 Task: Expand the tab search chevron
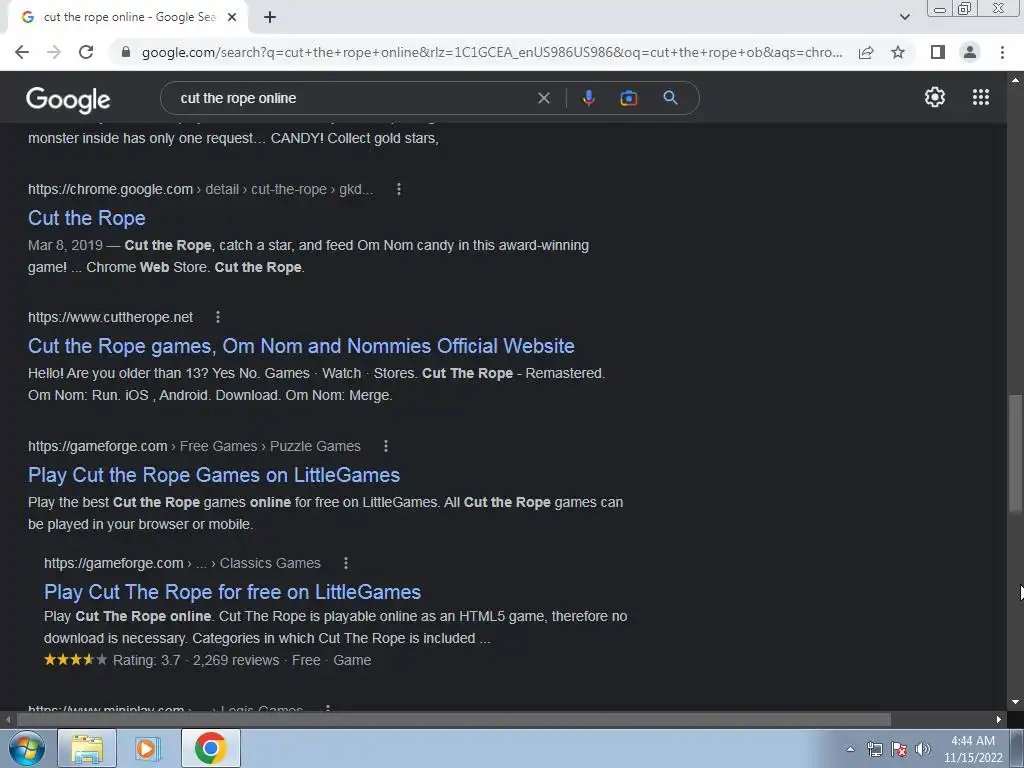[904, 17]
